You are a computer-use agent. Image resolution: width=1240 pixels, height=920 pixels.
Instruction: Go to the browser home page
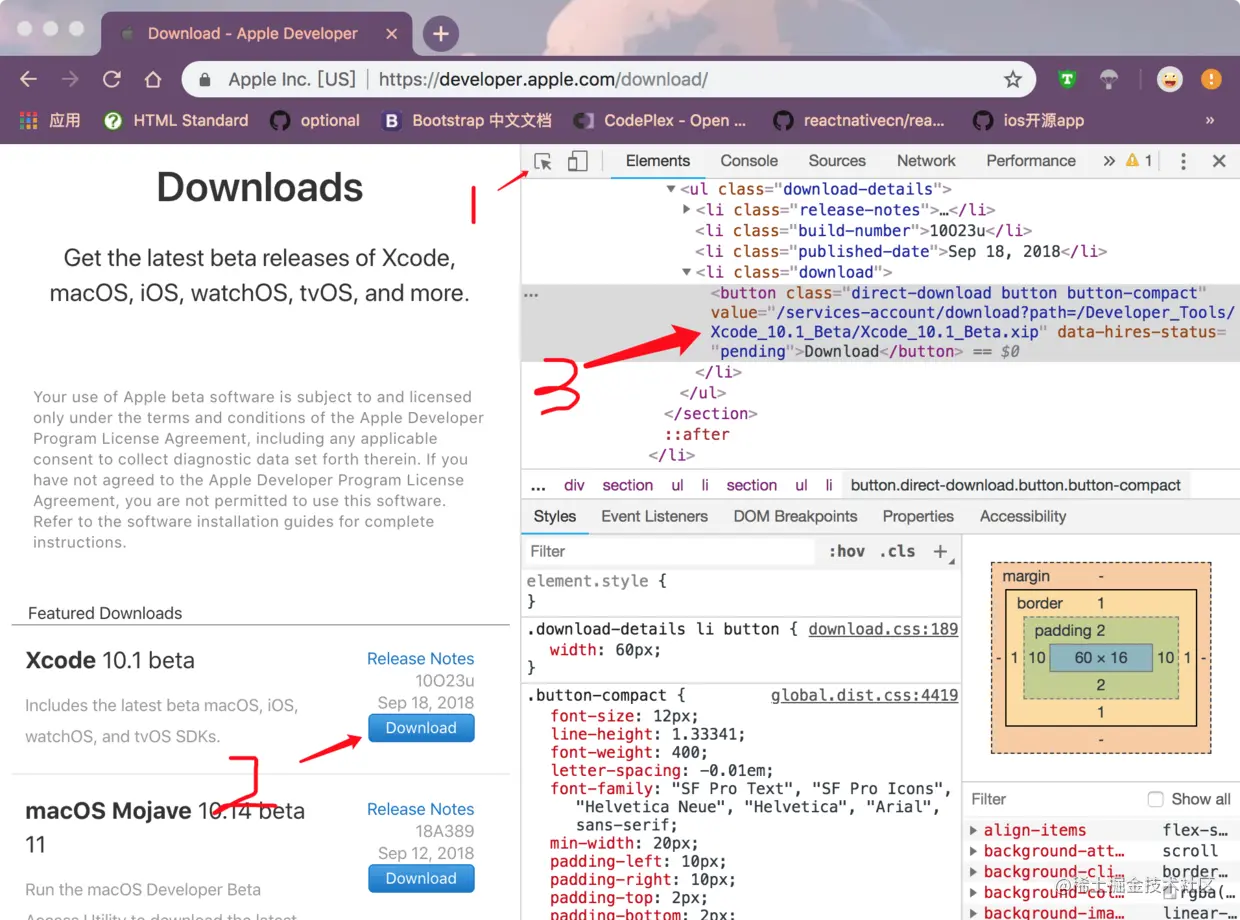152,80
